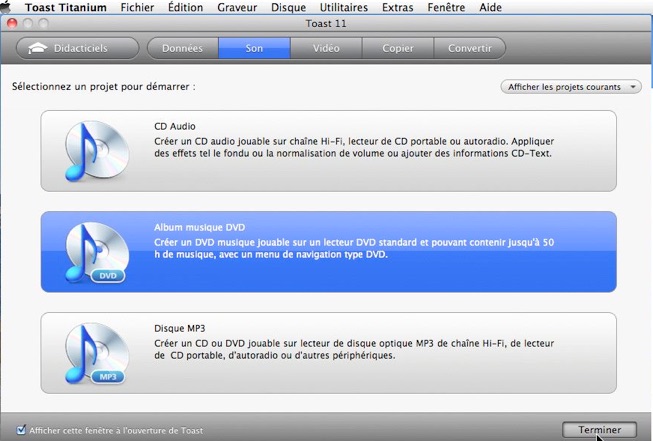This screenshot has width=653, height=441.
Task: Open the Graveur menu
Action: [x=237, y=7]
